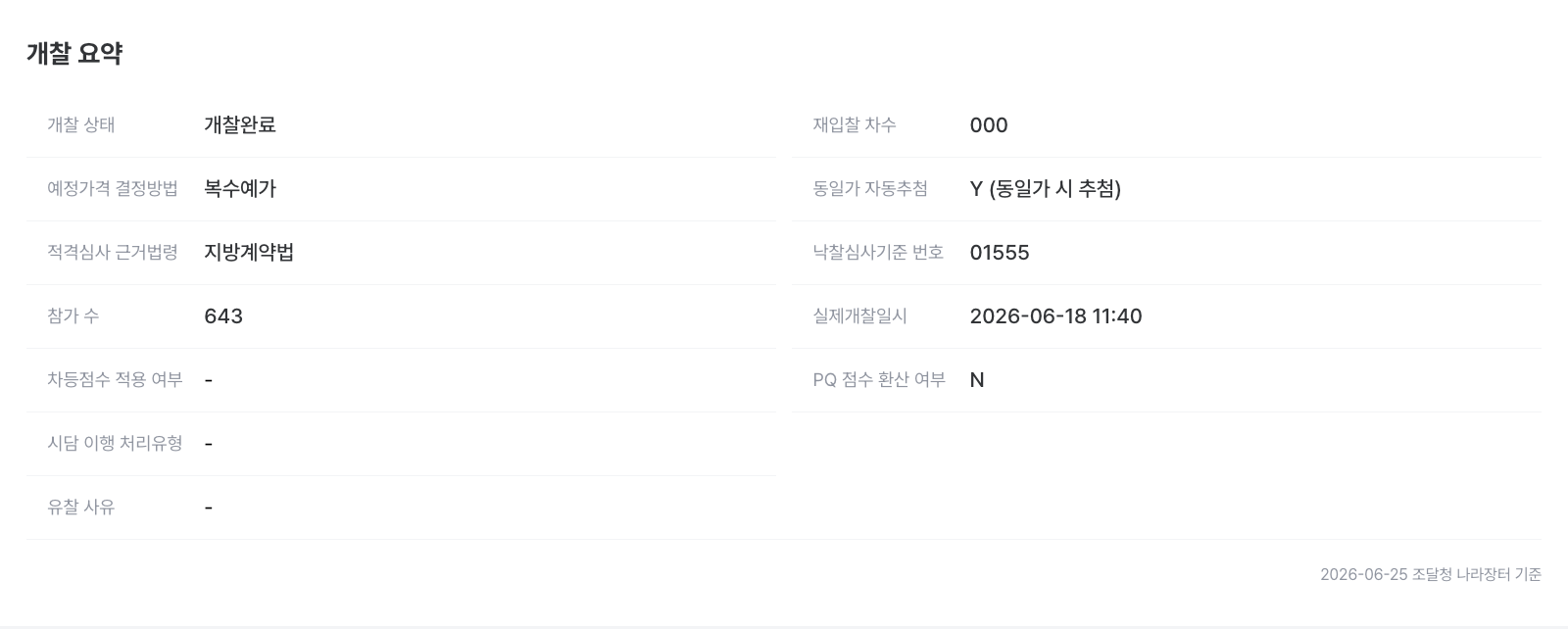The height and width of the screenshot is (629, 1568).
Task: Click the 시담 이행 처리유형 label
Action: click(115, 443)
